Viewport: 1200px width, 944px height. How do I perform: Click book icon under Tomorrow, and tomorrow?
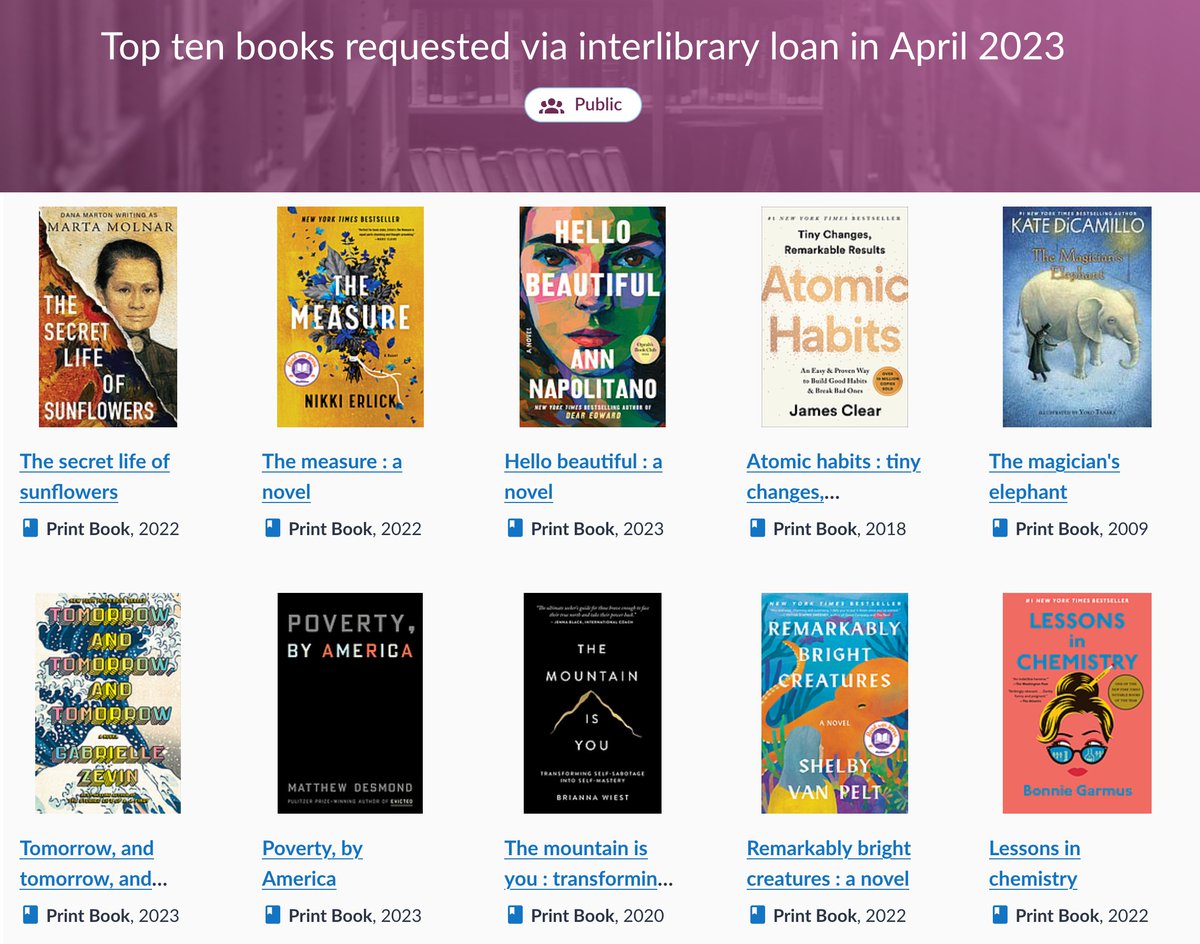[x=30, y=915]
